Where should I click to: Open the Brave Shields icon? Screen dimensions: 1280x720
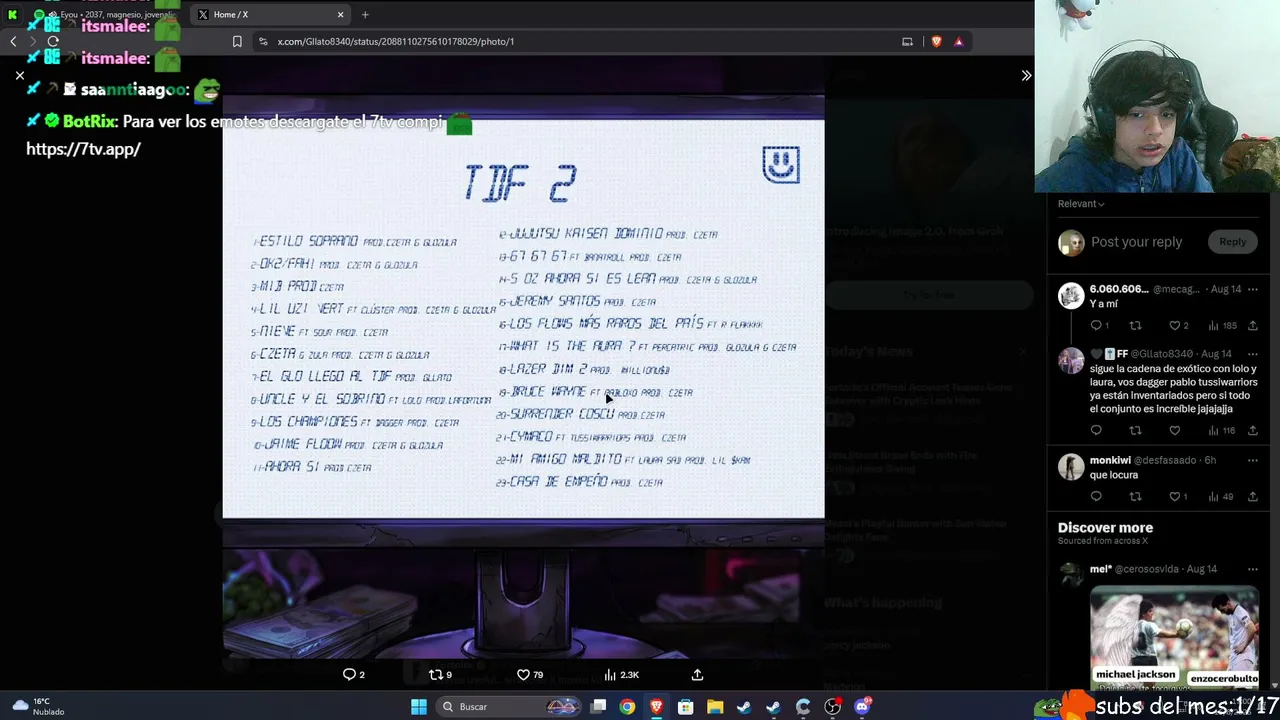(936, 41)
